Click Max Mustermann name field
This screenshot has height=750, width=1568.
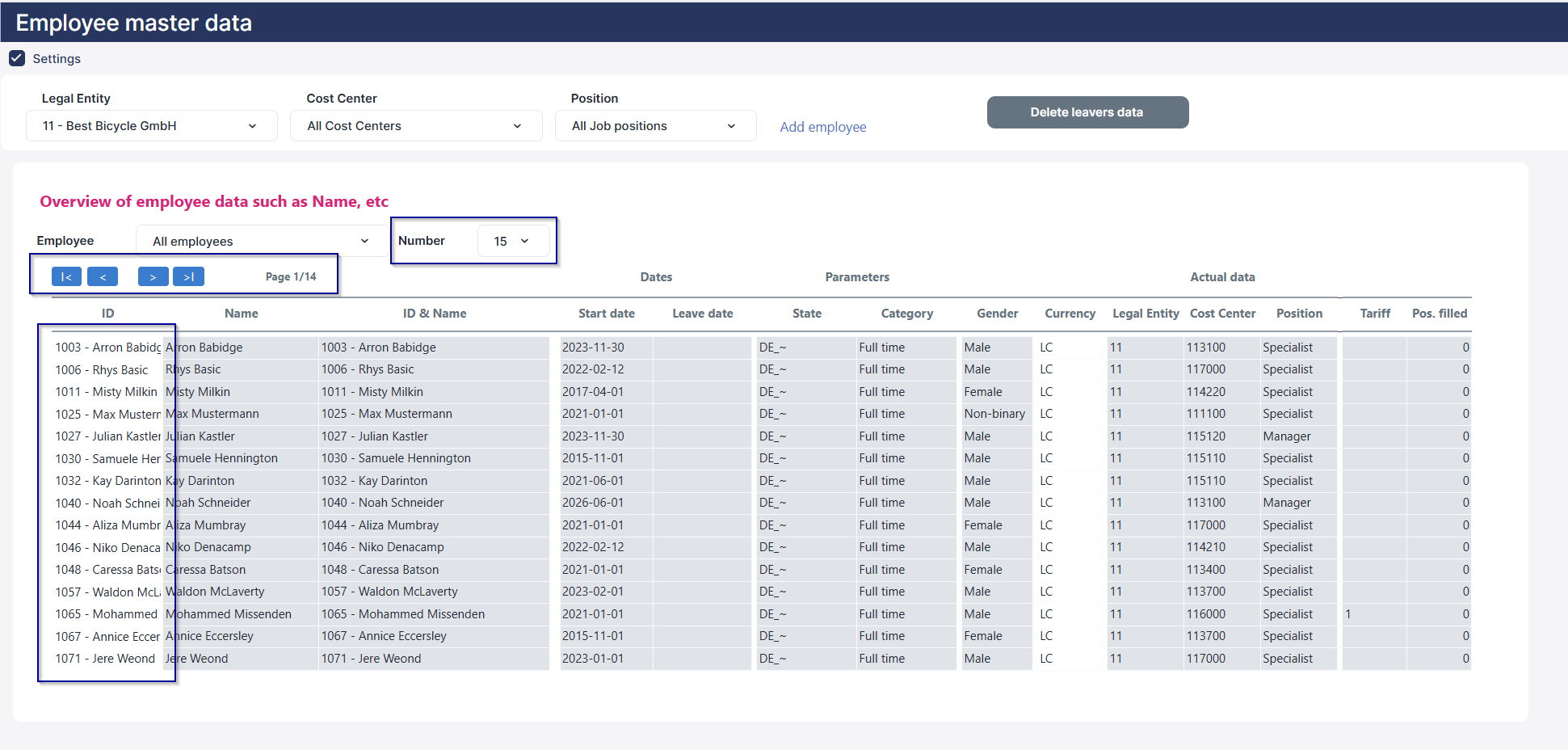pos(240,414)
